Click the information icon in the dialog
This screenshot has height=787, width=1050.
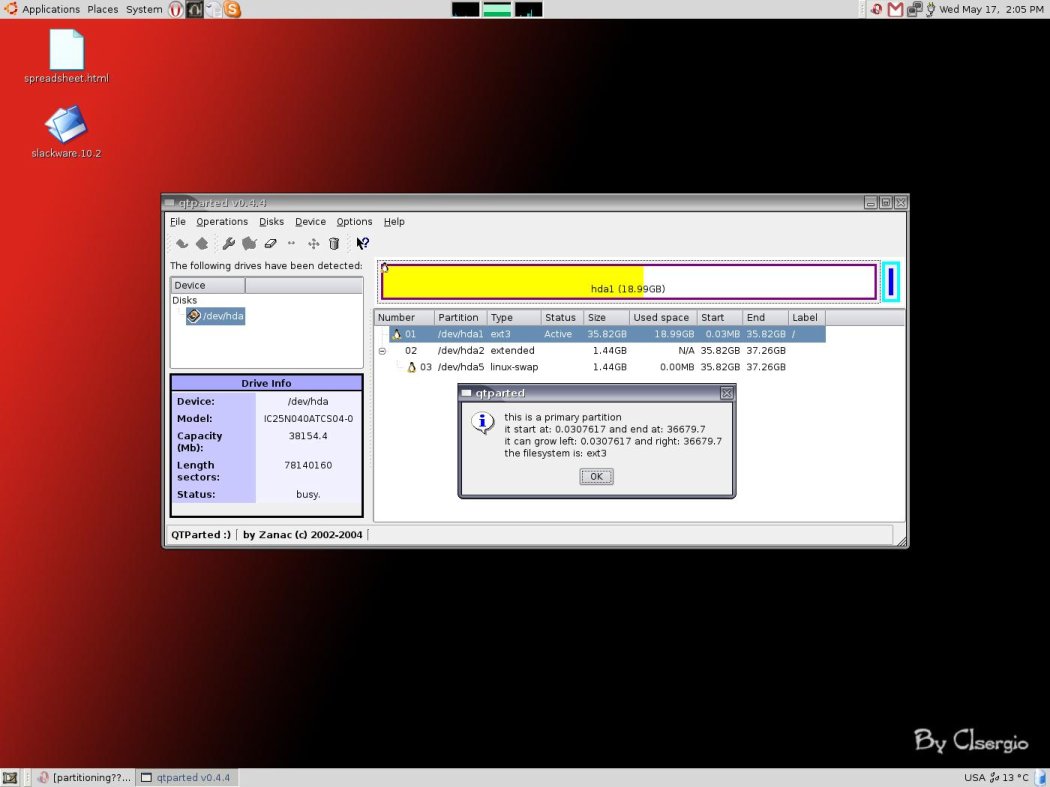483,423
